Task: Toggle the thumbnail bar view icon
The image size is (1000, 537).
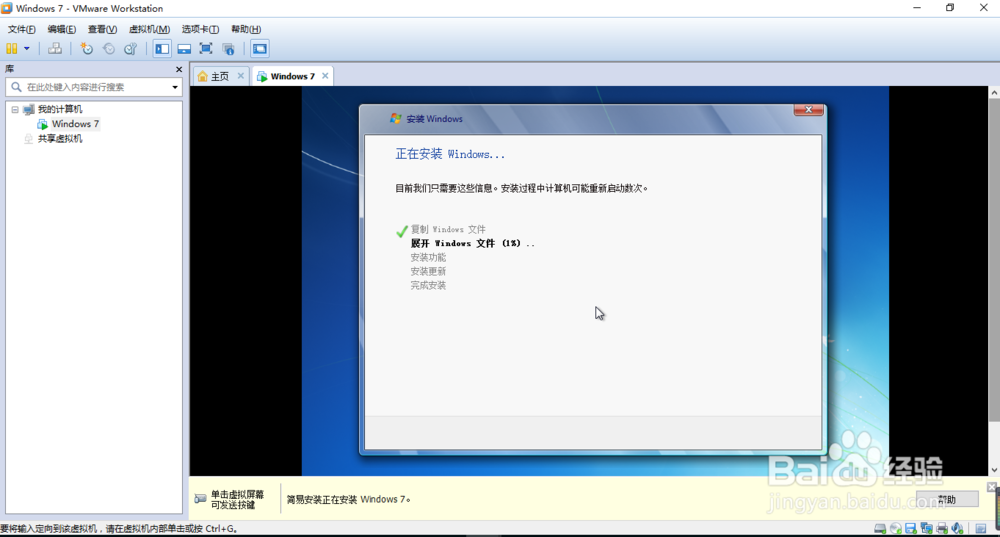Action: [x=184, y=48]
